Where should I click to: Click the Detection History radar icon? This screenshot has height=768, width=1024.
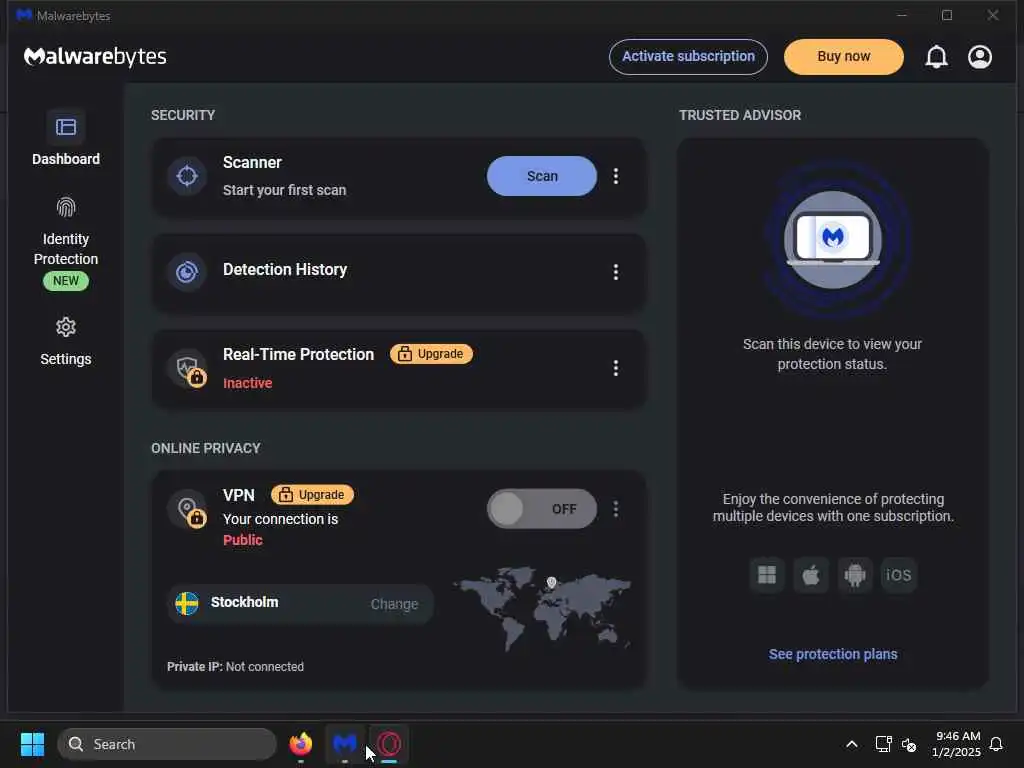tap(187, 272)
